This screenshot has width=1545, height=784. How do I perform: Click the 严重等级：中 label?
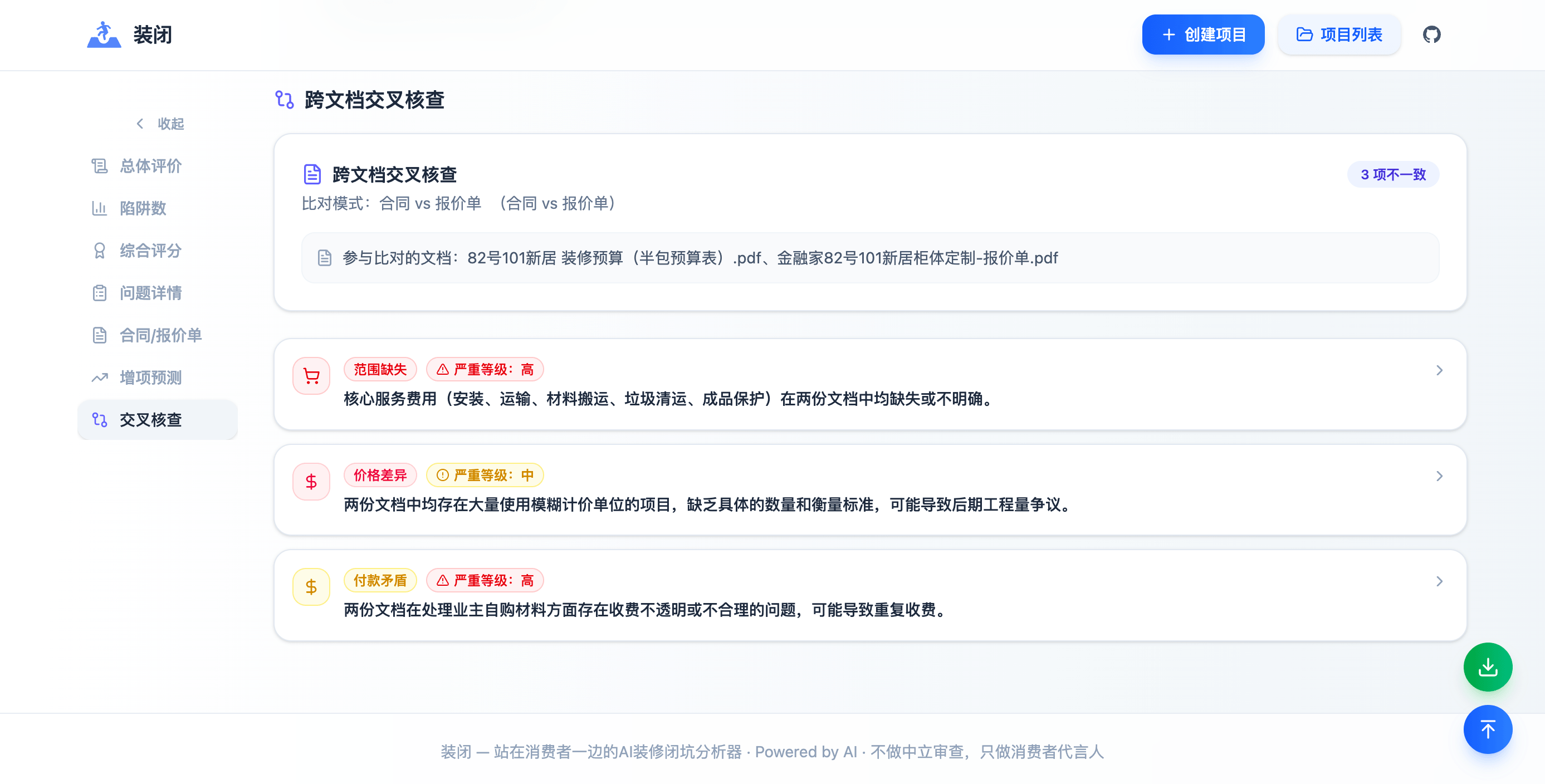click(485, 476)
